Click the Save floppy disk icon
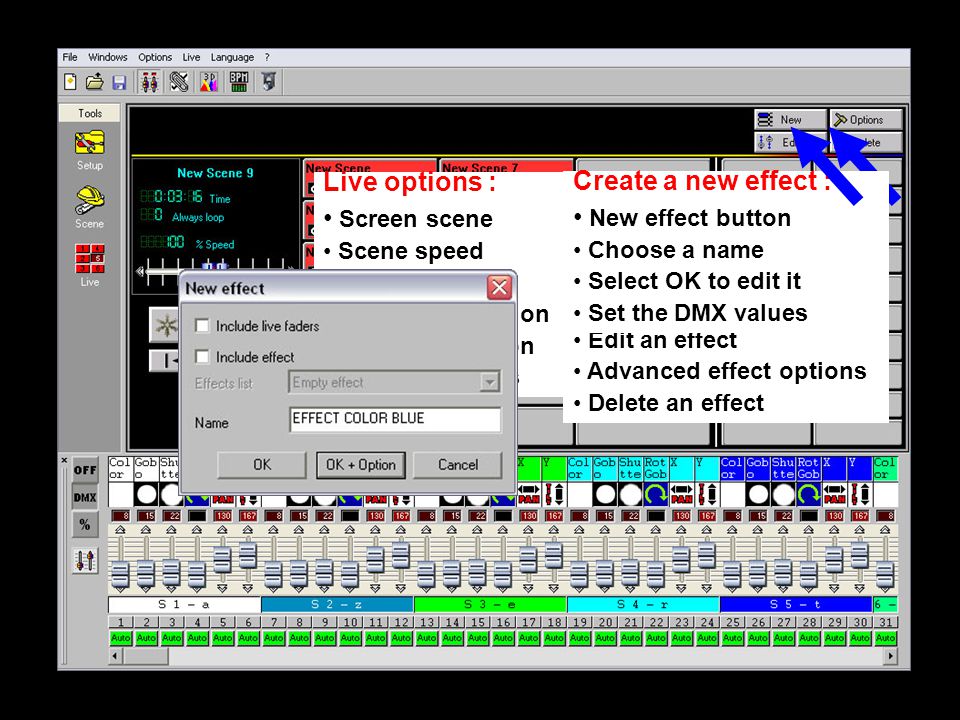Screen dimensions: 960x720 (x=119, y=82)
